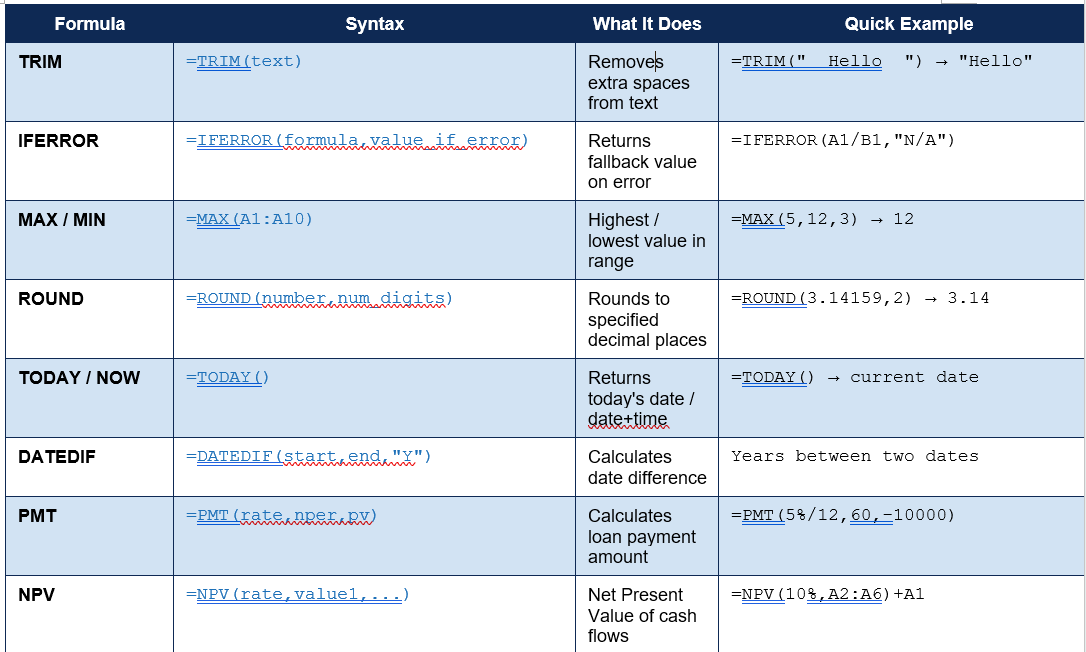
Task: Click the =IFERROR(A1/B1,"N/A") example text
Action: coord(843,140)
